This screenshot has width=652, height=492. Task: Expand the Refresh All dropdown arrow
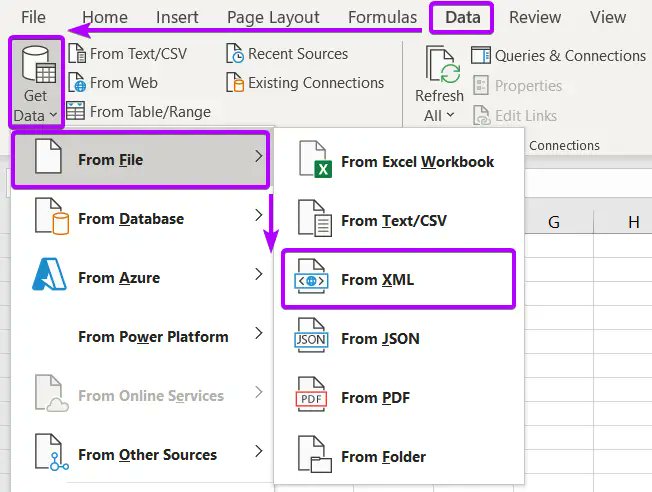coord(450,114)
